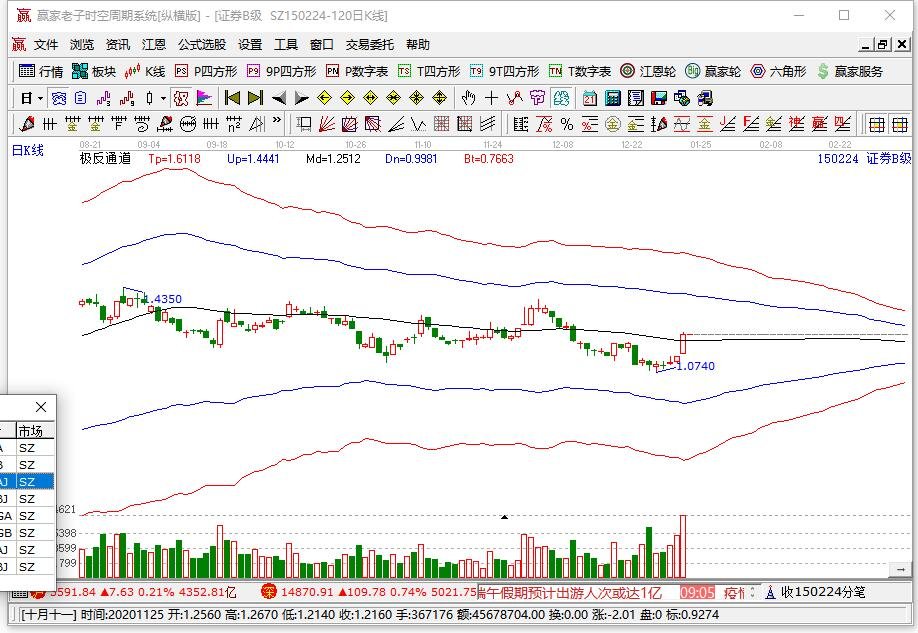Open 赢家服务 dollar-sign service
The width and height of the screenshot is (918, 633).
(x=850, y=71)
